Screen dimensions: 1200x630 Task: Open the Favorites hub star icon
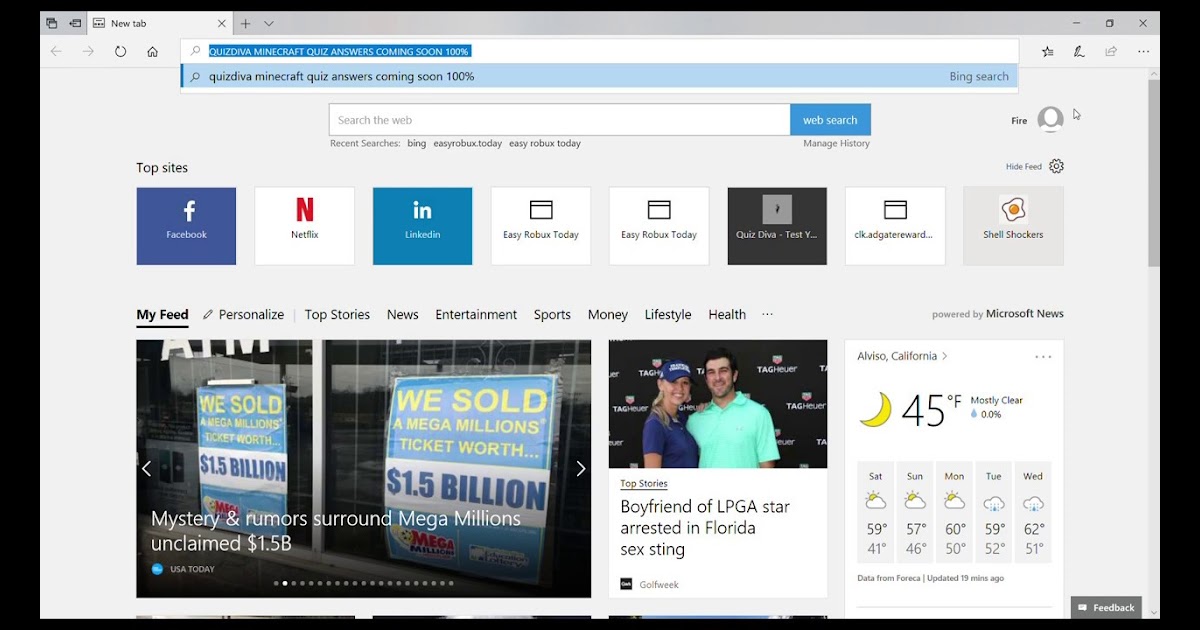tap(1047, 51)
